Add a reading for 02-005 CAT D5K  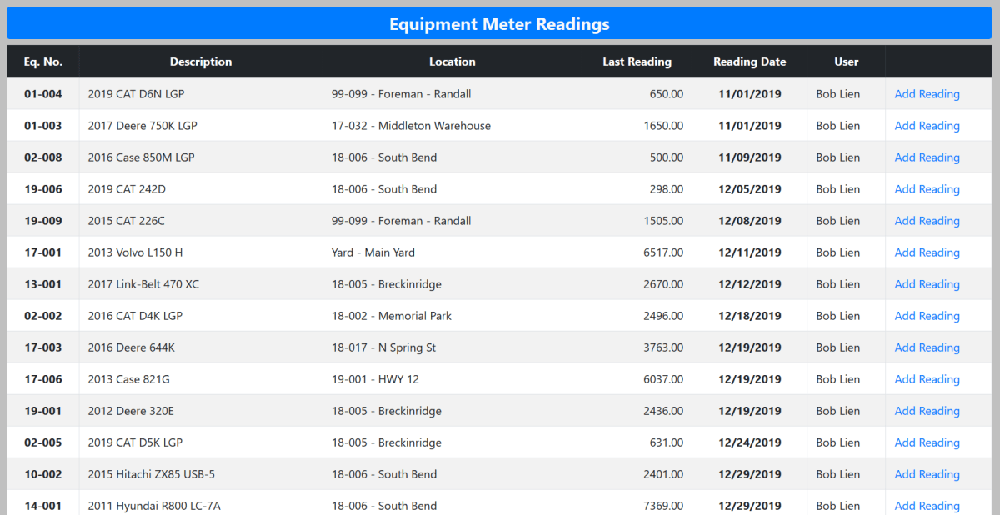(x=927, y=442)
